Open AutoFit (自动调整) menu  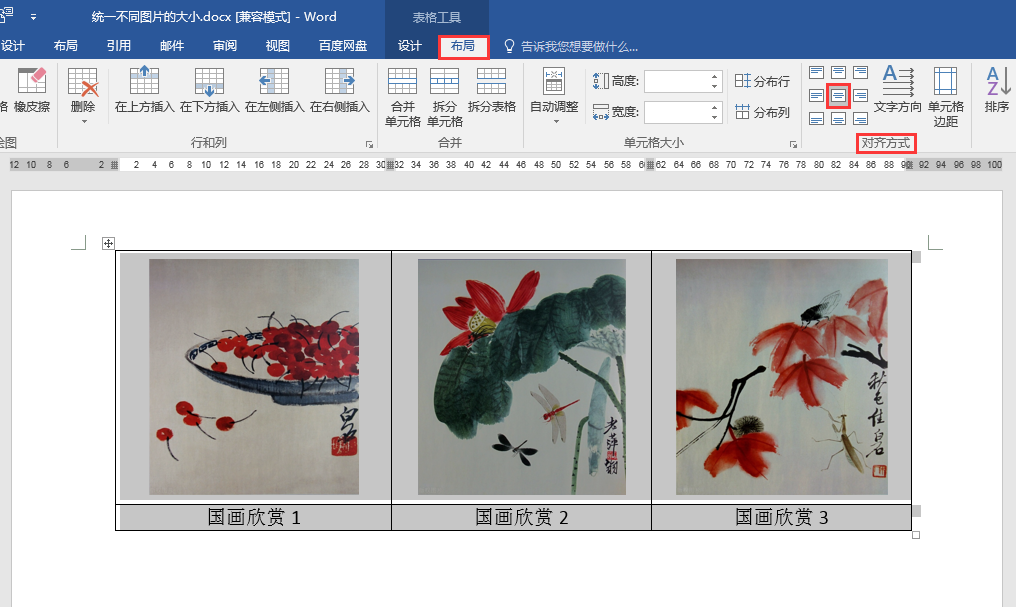click(x=554, y=95)
